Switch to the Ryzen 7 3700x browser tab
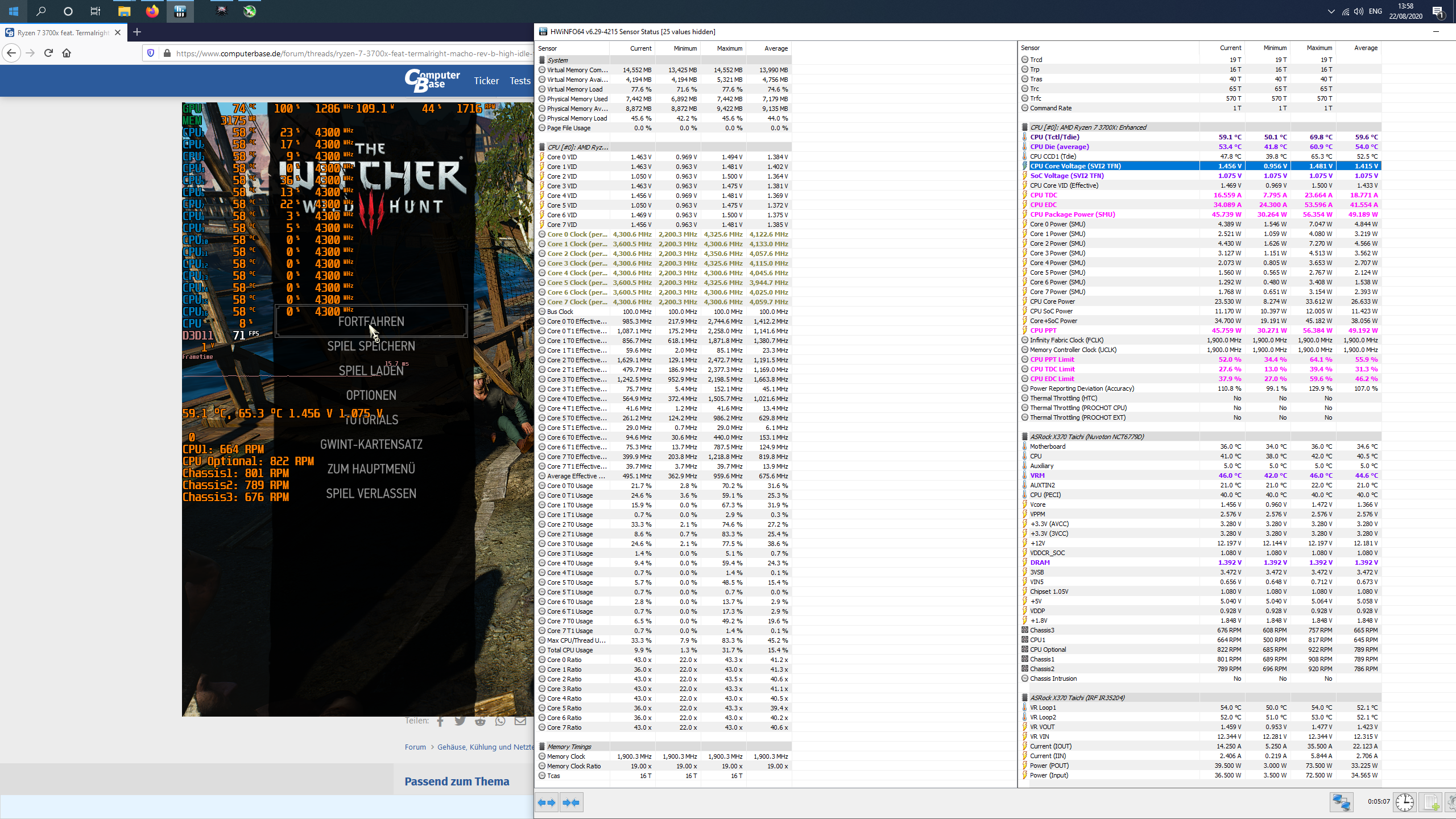The image size is (1456, 819). 63,32
